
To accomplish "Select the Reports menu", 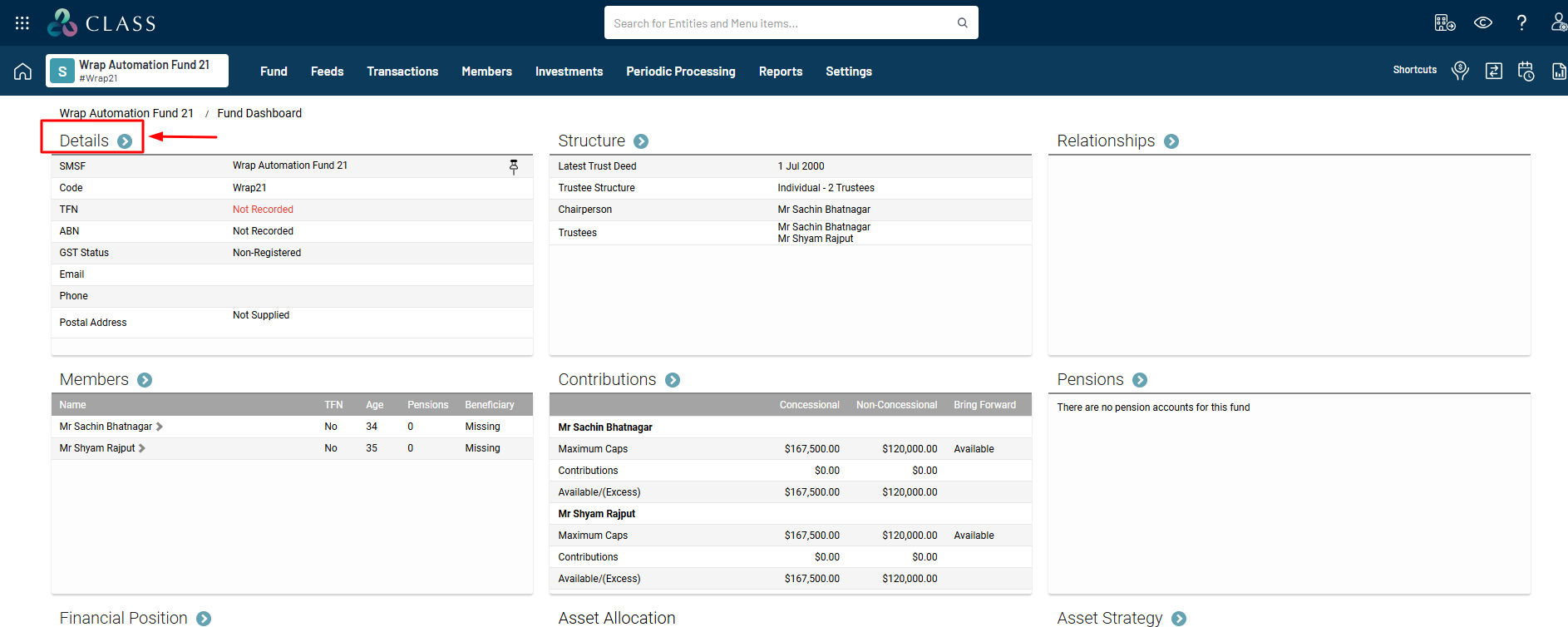I will click(x=780, y=72).
